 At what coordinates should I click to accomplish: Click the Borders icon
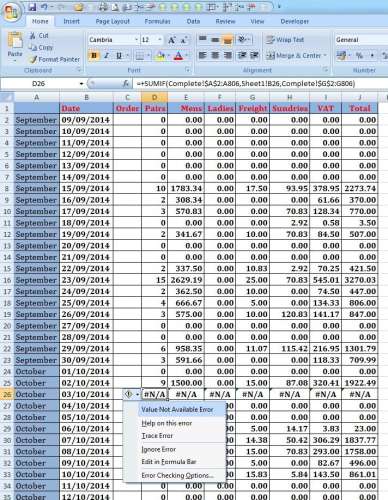point(140,56)
